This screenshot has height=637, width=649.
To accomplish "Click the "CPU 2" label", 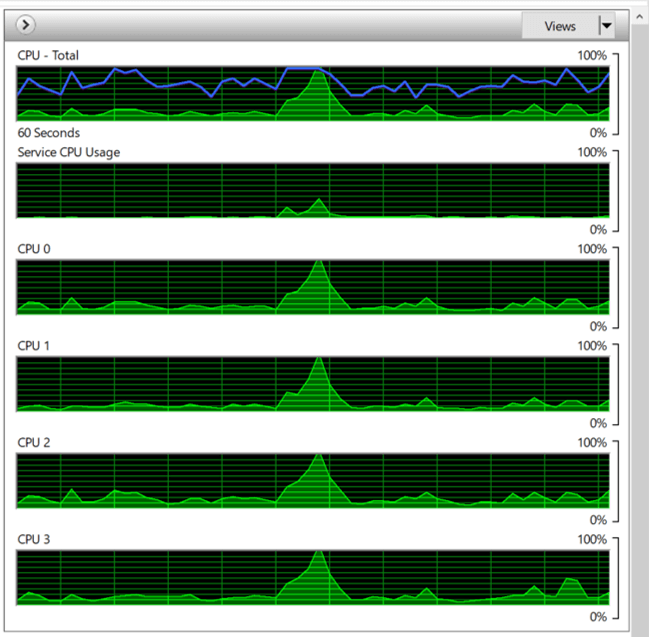I will (x=32, y=443).
